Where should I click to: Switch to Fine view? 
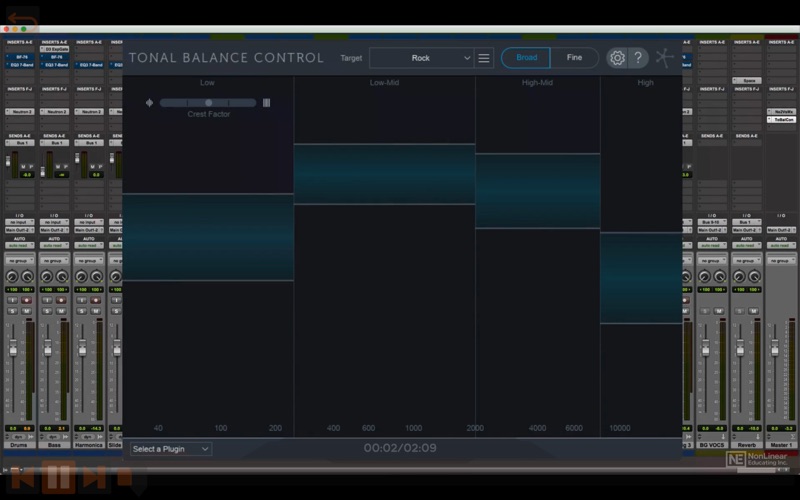pos(574,58)
